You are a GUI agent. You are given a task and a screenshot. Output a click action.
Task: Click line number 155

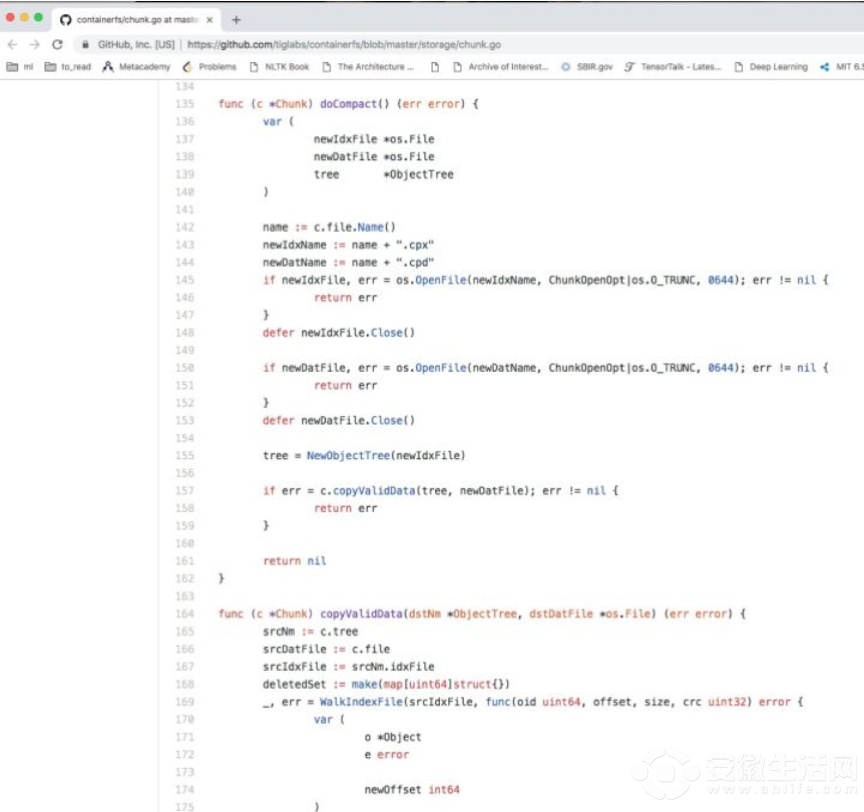pos(185,456)
